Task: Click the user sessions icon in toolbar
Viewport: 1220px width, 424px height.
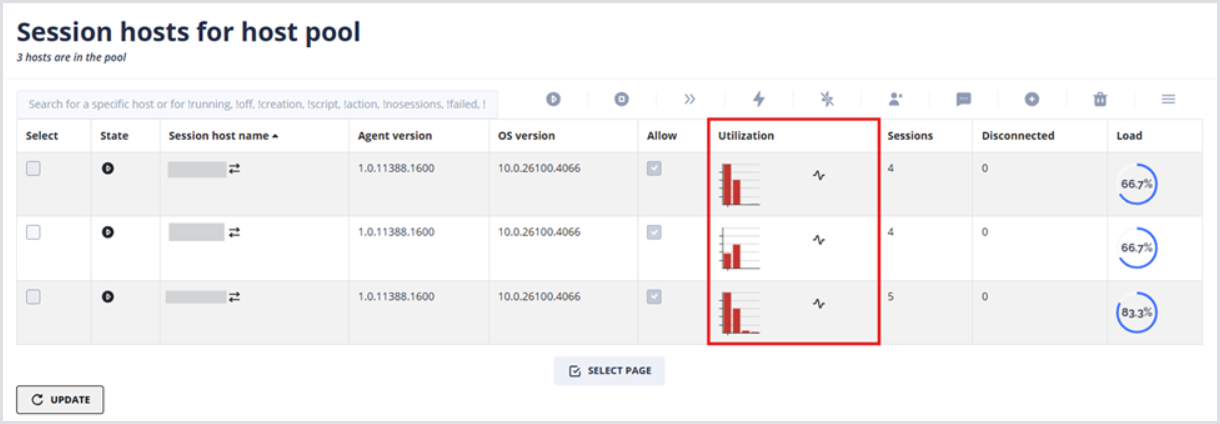Action: click(895, 99)
